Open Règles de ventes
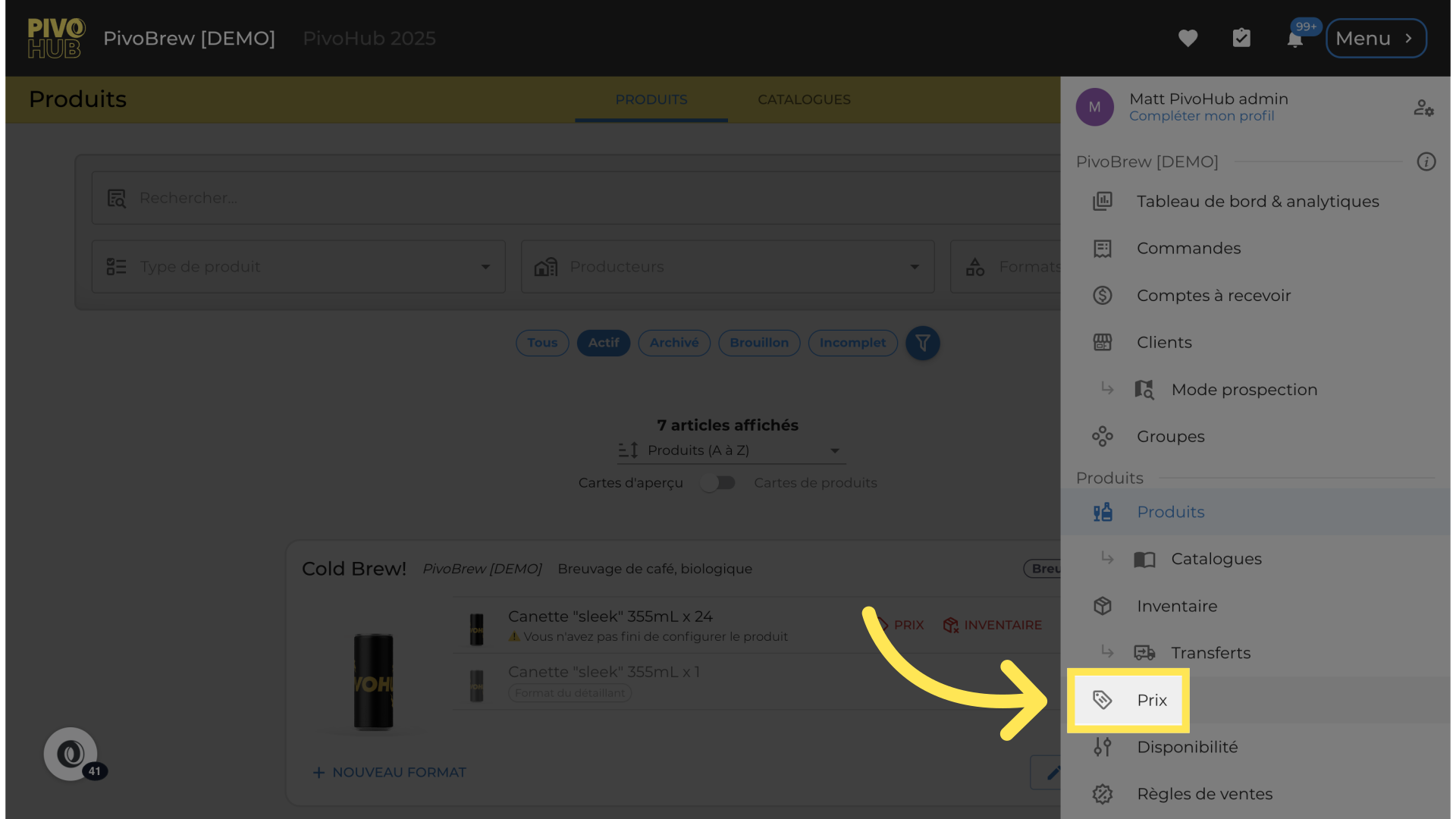 point(1255,794)
